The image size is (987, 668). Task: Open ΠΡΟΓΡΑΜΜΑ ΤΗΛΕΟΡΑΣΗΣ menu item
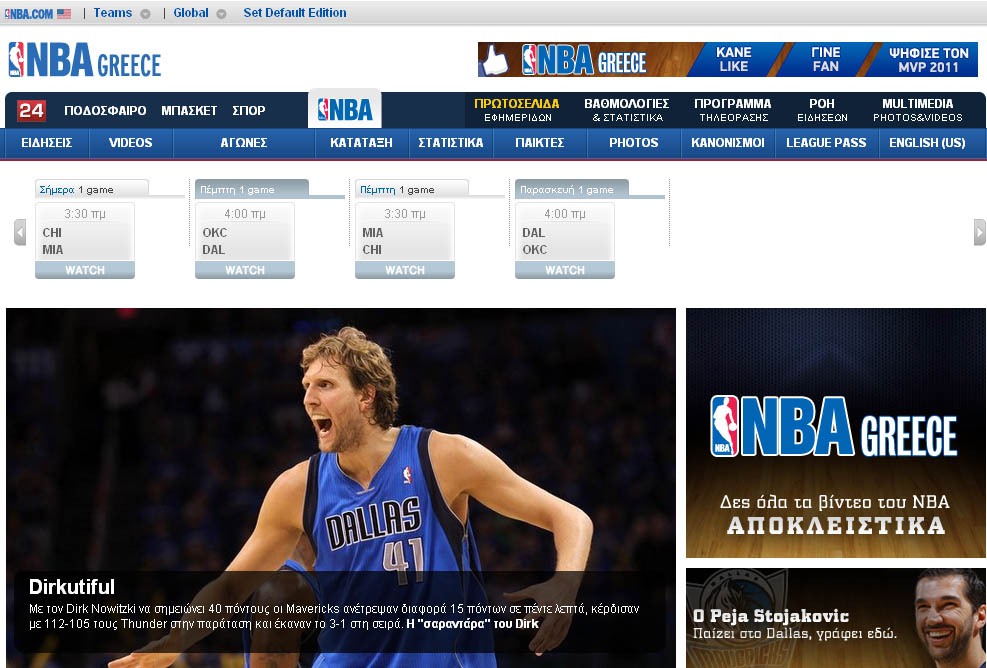tap(733, 110)
